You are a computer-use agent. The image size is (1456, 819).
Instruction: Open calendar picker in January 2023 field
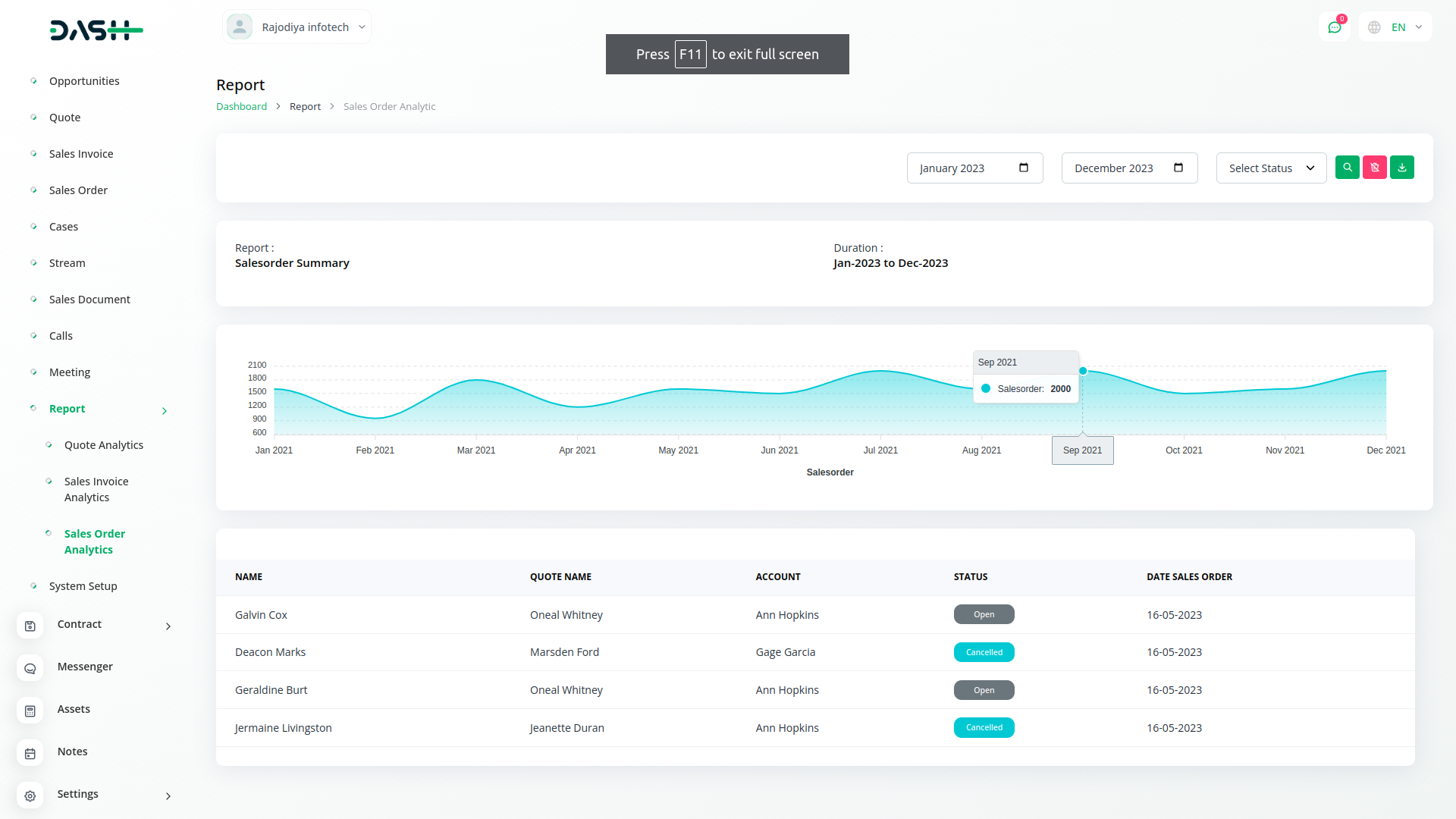click(1023, 168)
